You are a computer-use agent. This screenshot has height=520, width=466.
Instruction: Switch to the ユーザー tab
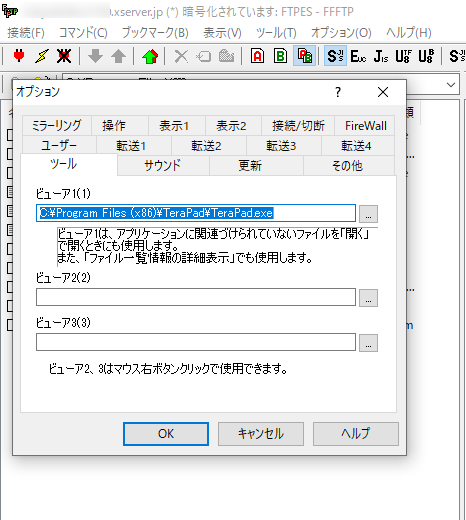tap(59, 145)
